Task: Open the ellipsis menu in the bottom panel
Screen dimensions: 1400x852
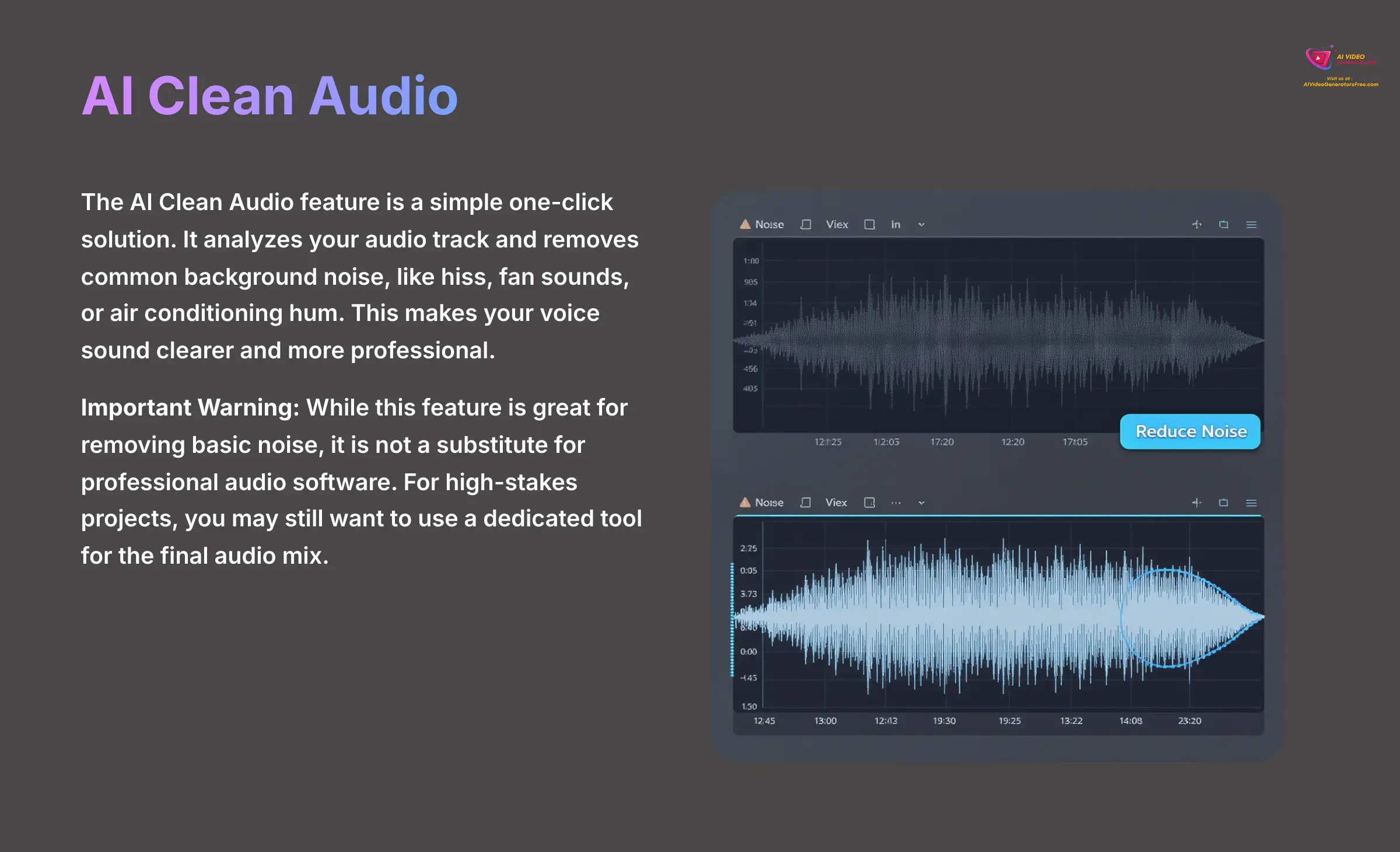Action: pyautogui.click(x=896, y=503)
